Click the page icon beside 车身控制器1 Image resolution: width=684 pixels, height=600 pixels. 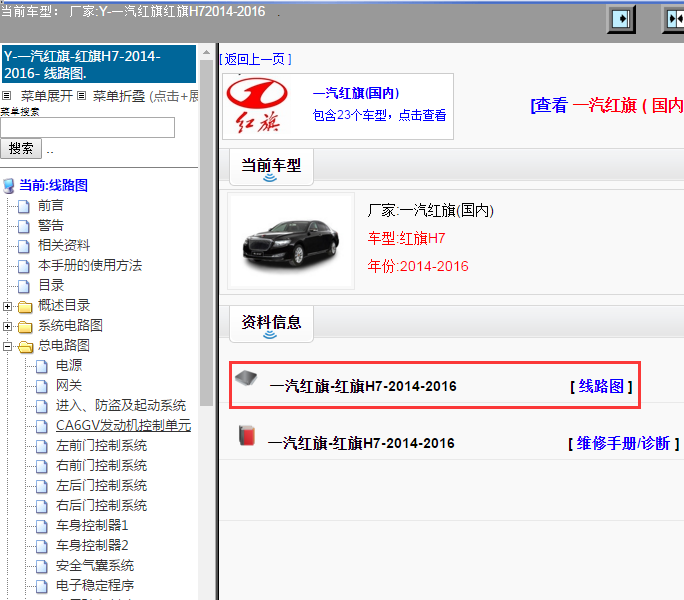pyautogui.click(x=42, y=527)
